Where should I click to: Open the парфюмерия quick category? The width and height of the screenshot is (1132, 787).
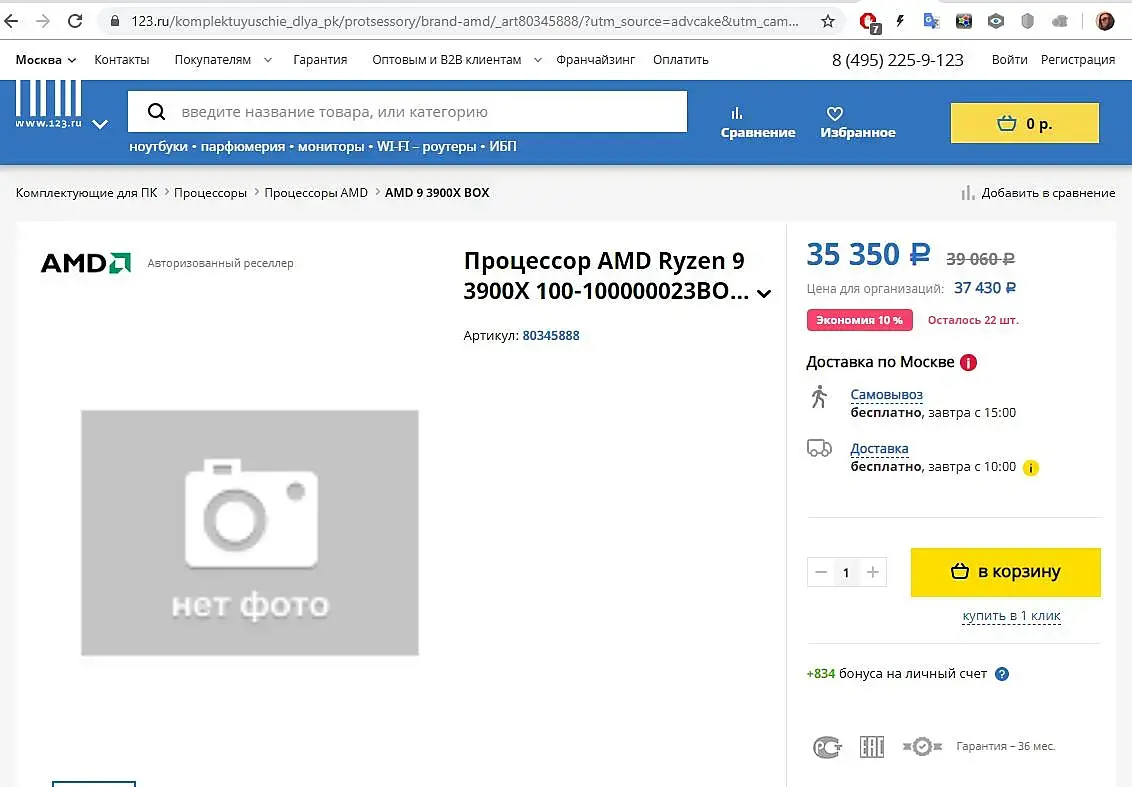tap(243, 147)
